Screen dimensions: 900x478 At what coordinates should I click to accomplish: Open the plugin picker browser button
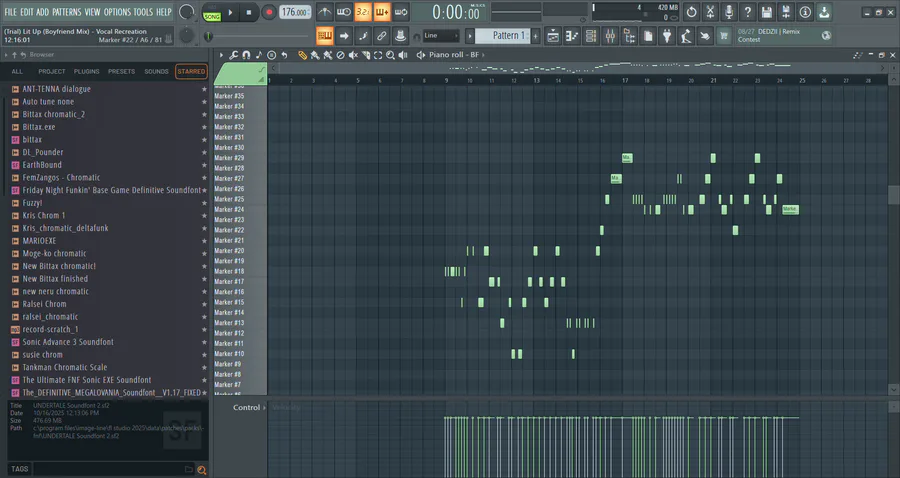(629, 36)
